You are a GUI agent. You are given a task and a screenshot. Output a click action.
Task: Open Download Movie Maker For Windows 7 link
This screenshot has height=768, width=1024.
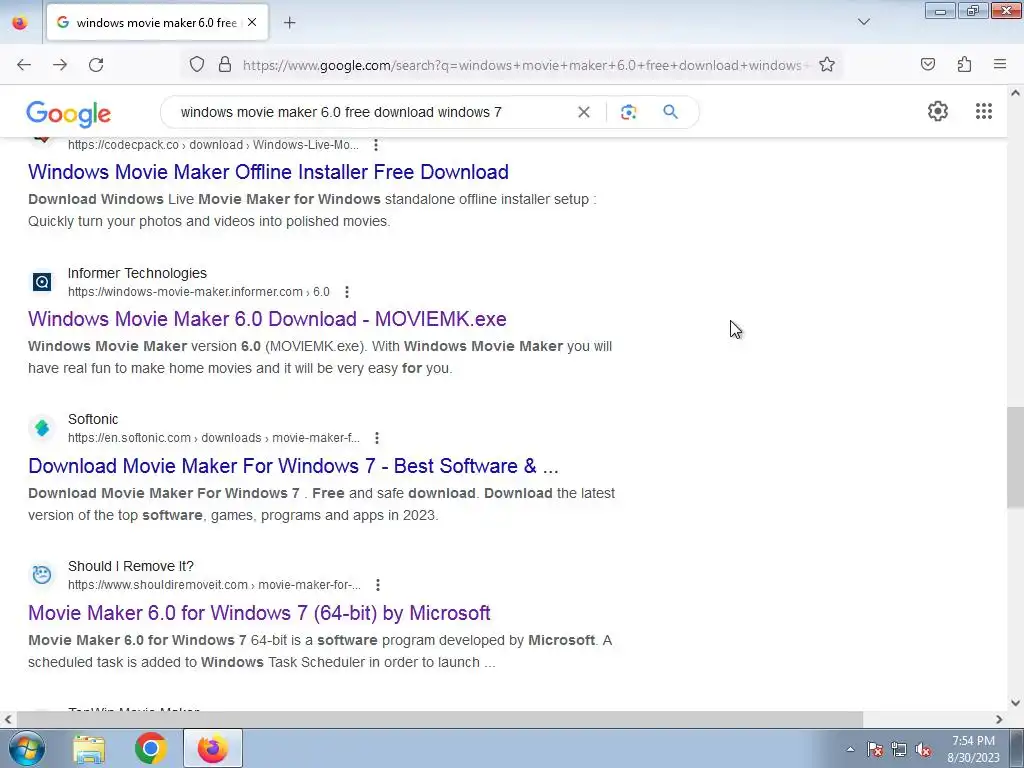click(293, 466)
